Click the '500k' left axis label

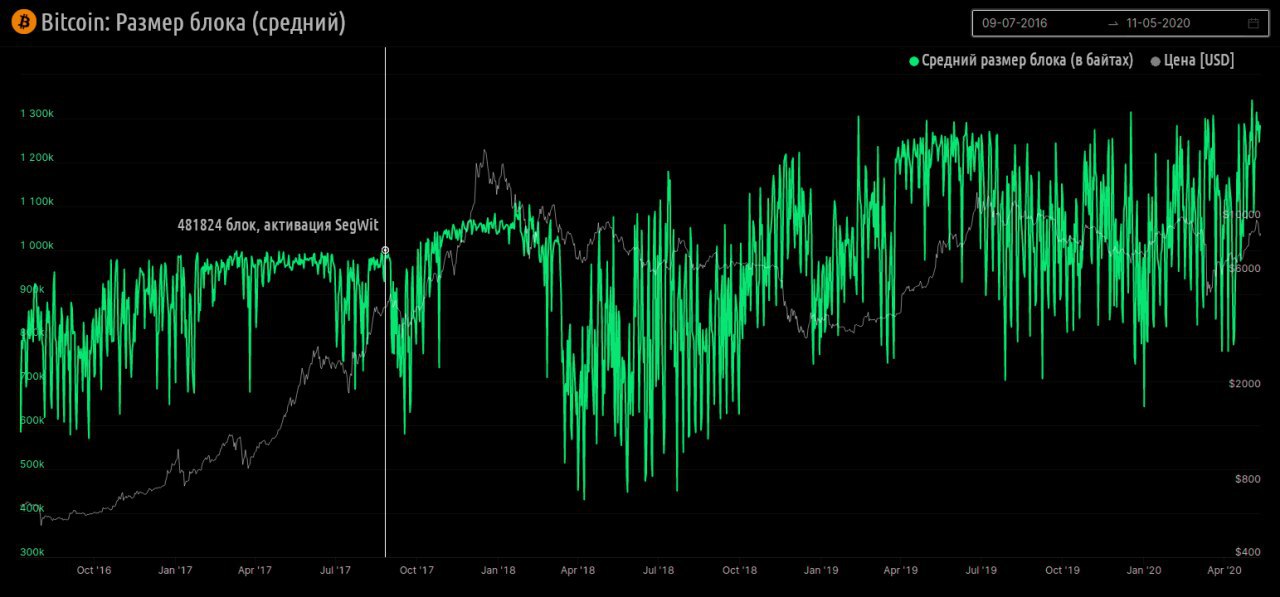pyautogui.click(x=32, y=465)
